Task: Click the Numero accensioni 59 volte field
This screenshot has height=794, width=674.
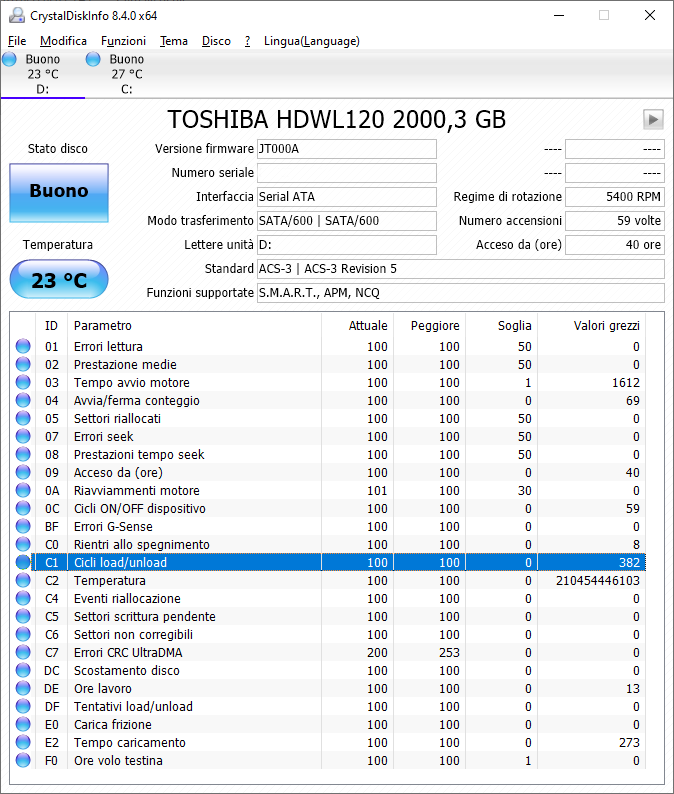Action: [615, 221]
